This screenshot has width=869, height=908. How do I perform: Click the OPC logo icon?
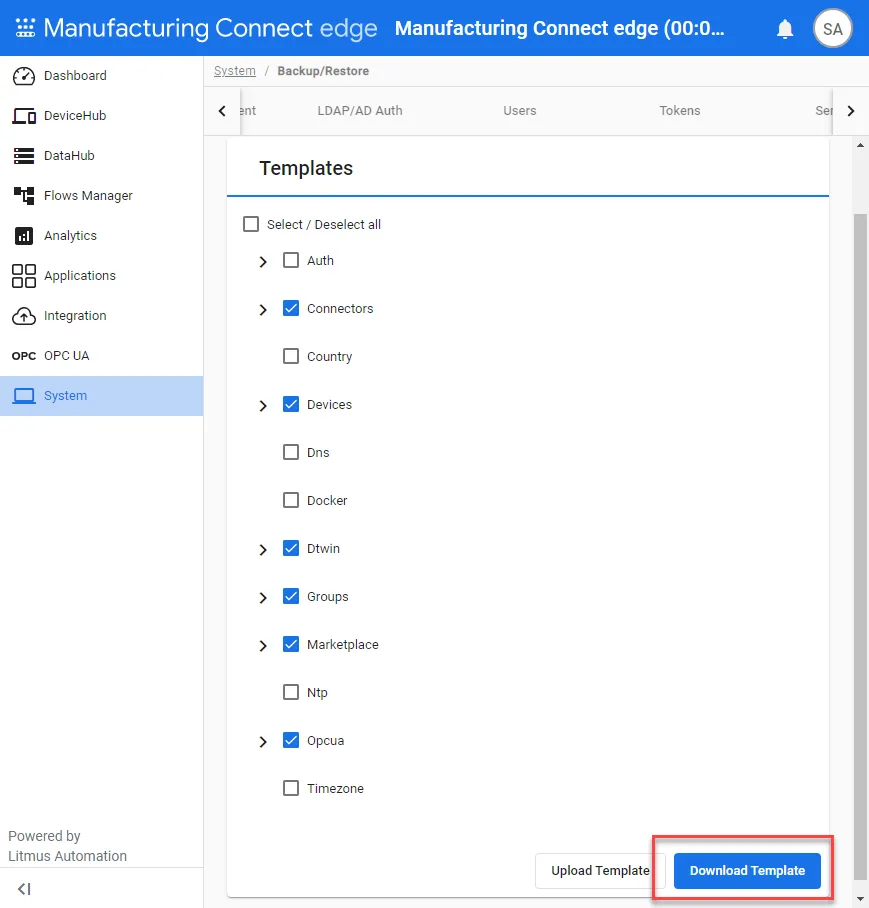[x=24, y=356]
